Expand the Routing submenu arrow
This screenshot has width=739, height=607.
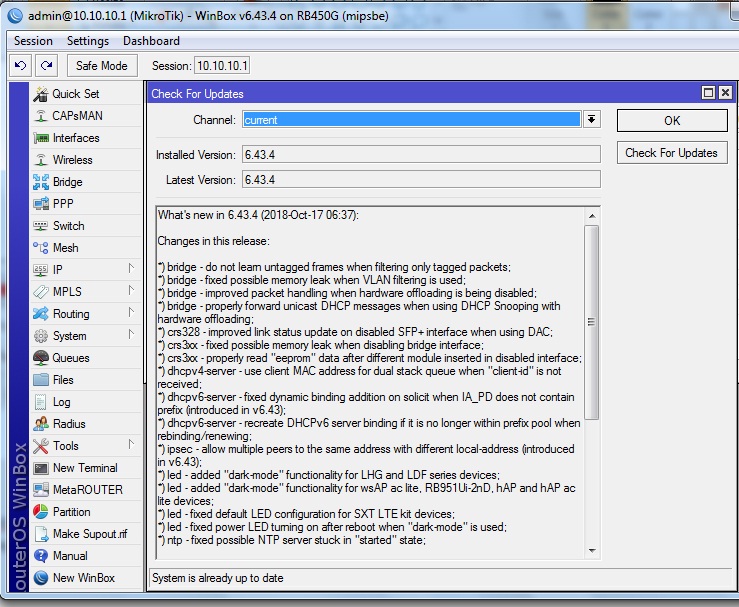[x=131, y=312]
